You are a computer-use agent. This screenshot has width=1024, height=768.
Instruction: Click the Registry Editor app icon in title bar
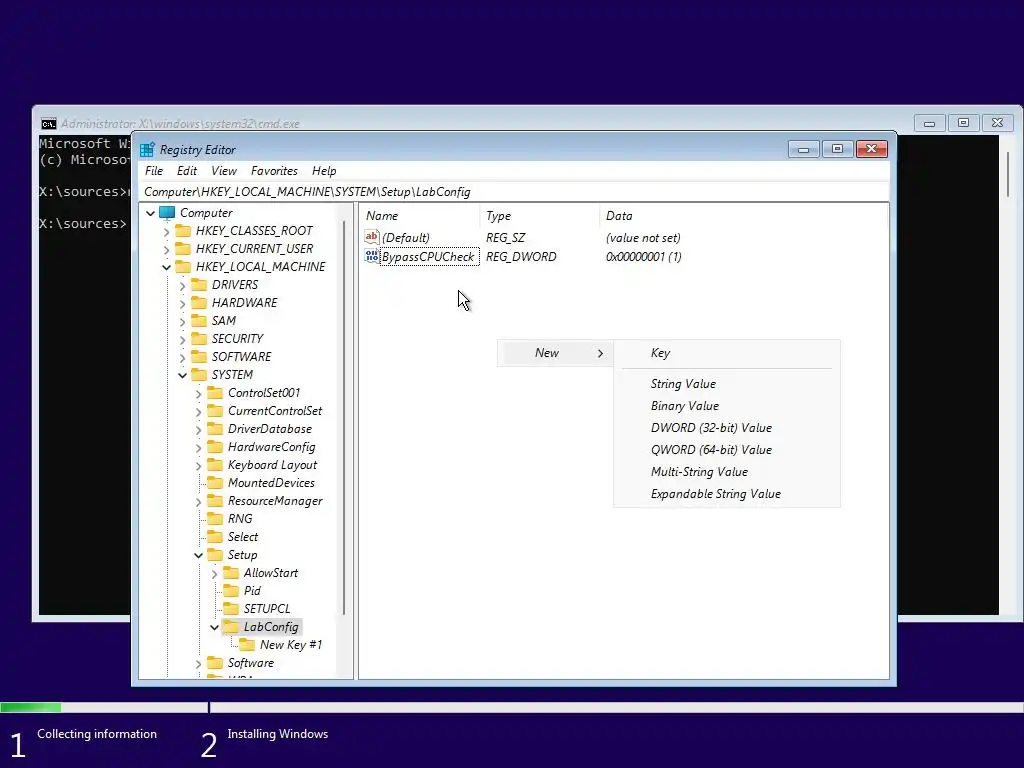point(148,150)
